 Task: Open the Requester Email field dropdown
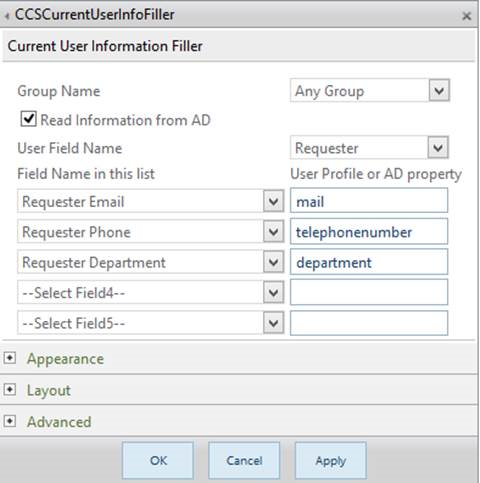pos(150,201)
